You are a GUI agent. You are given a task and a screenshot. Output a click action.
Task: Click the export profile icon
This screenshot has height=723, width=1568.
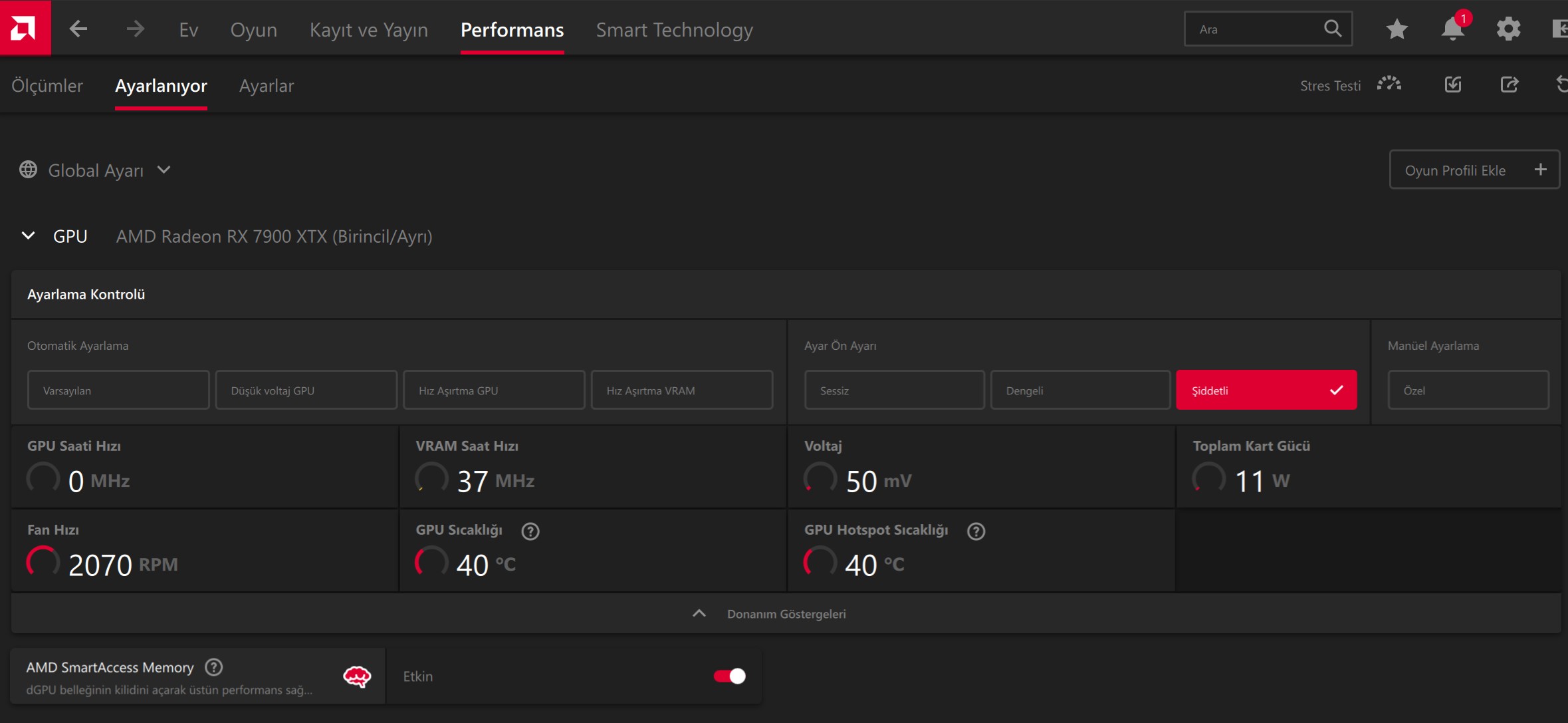[x=1510, y=84]
